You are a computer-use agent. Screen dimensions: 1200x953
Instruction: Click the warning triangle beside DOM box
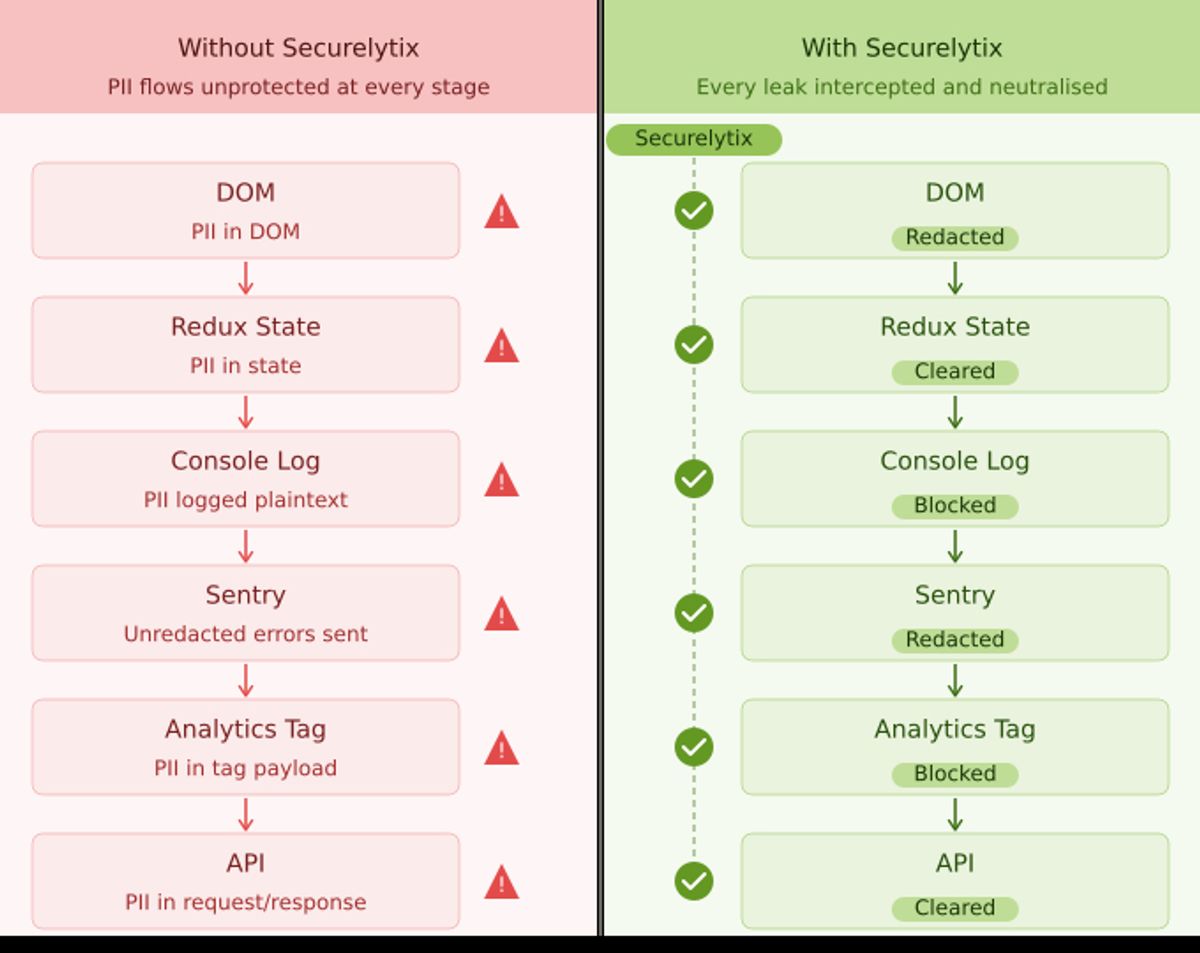pos(501,212)
